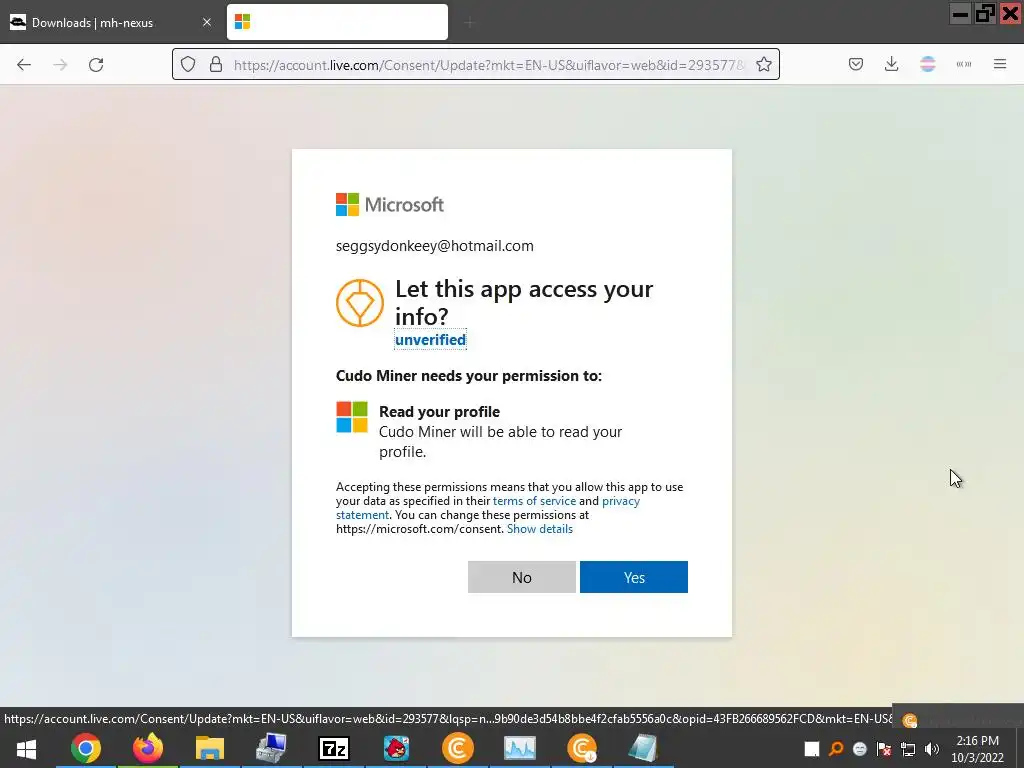Click the Cudo Miner needs your permission heading
Image resolution: width=1024 pixels, height=768 pixels.
click(x=469, y=376)
